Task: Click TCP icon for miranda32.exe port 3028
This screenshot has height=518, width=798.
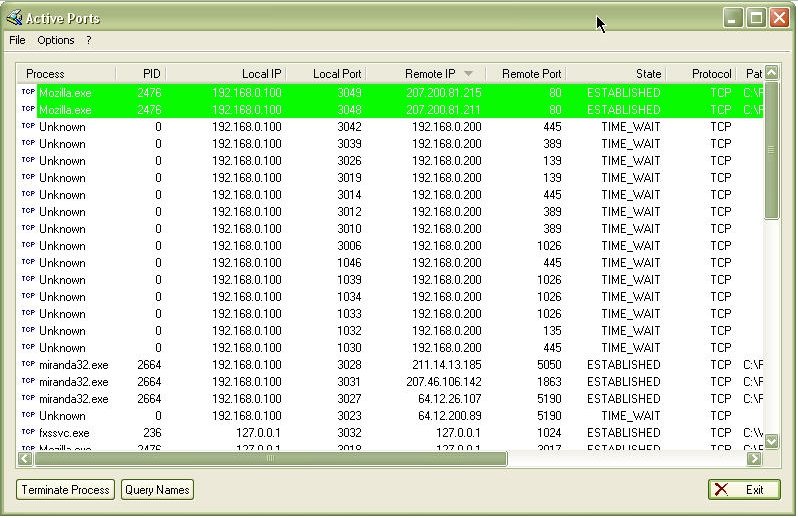Action: 28,364
